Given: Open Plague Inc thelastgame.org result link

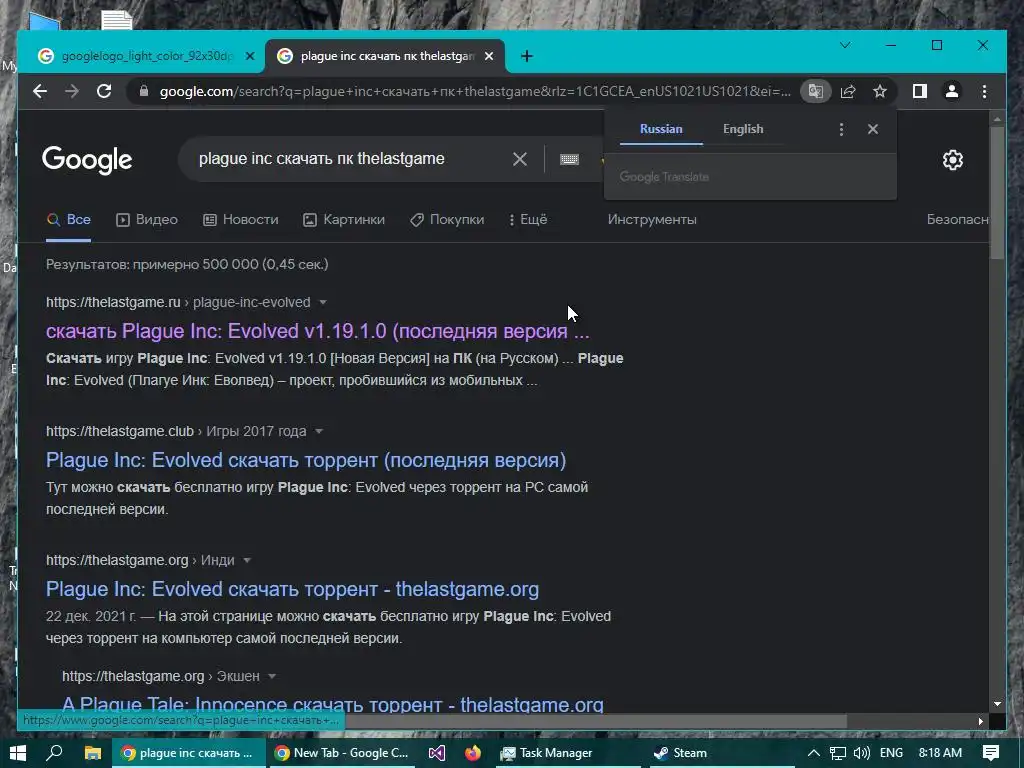Looking at the screenshot, I should [x=292, y=589].
